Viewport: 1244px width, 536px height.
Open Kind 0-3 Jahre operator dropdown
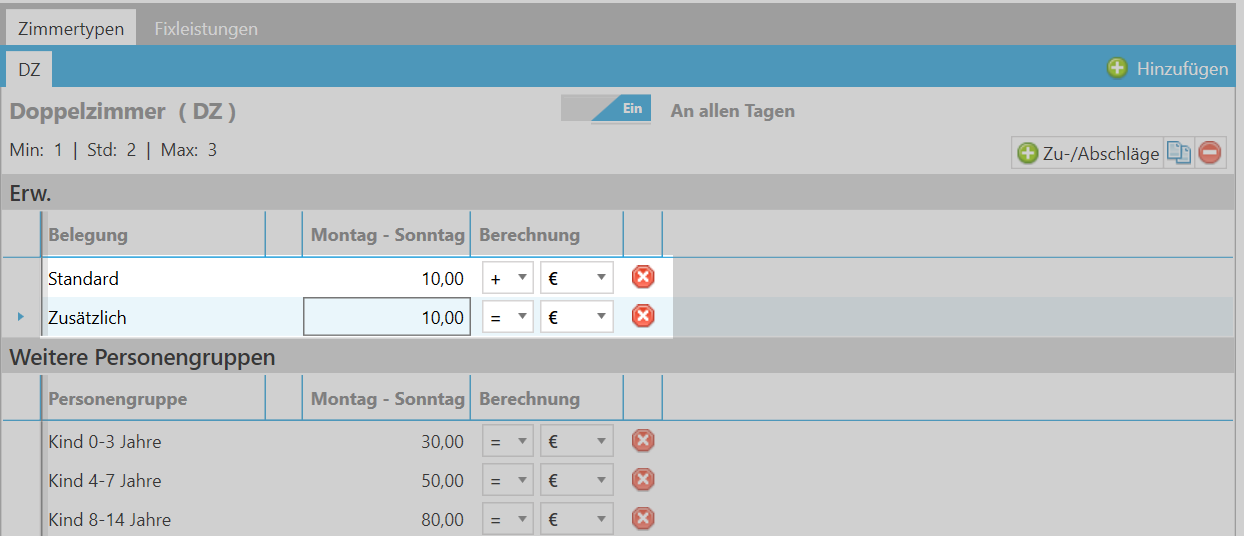coord(508,441)
